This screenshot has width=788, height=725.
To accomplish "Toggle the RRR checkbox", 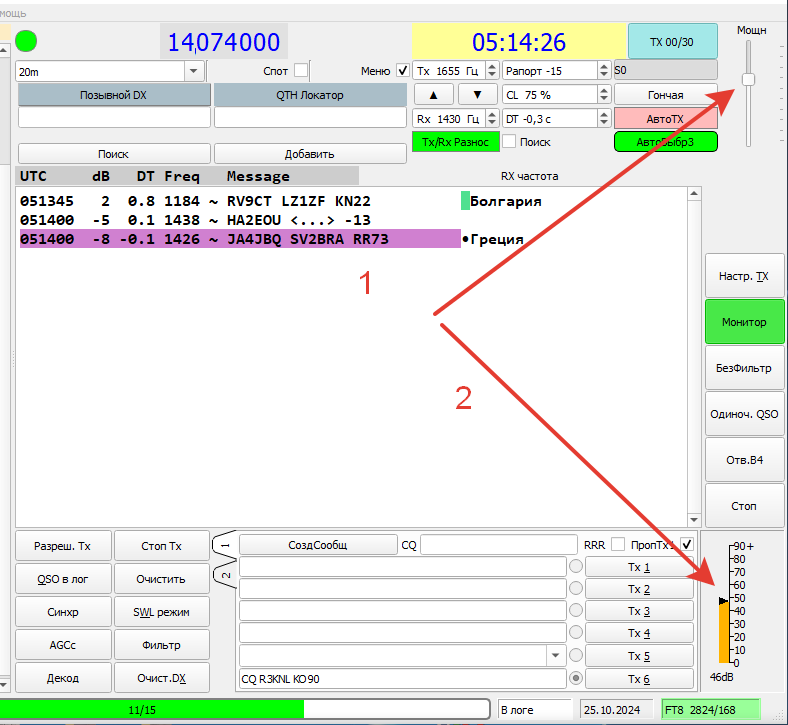I will coord(618,545).
